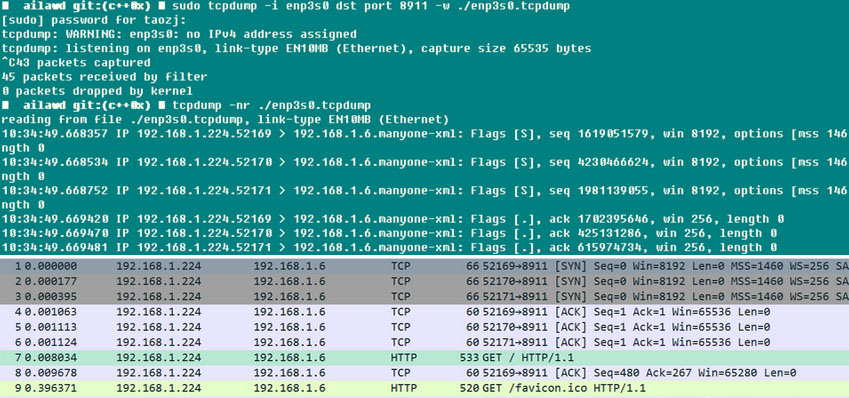The image size is (849, 398).
Task: Click terminal timestamp 10:34:49.669481
Action: point(54,247)
